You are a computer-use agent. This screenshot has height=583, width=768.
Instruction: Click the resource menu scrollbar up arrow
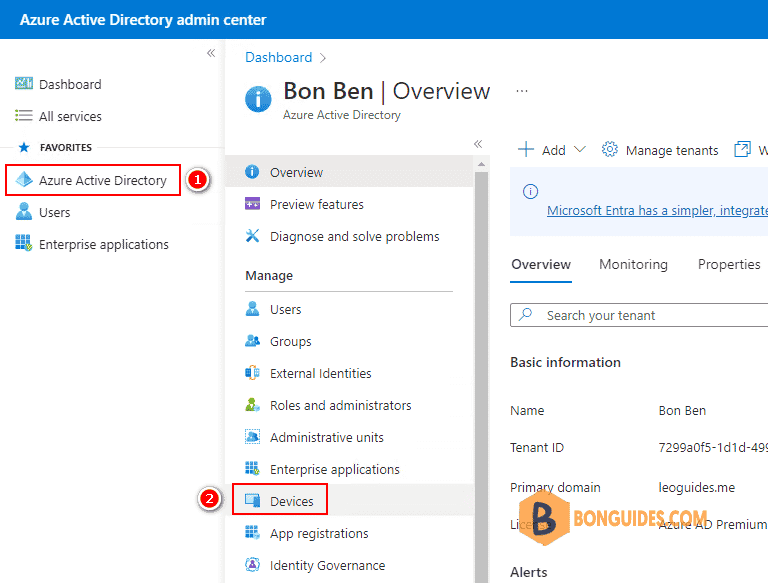(481, 164)
